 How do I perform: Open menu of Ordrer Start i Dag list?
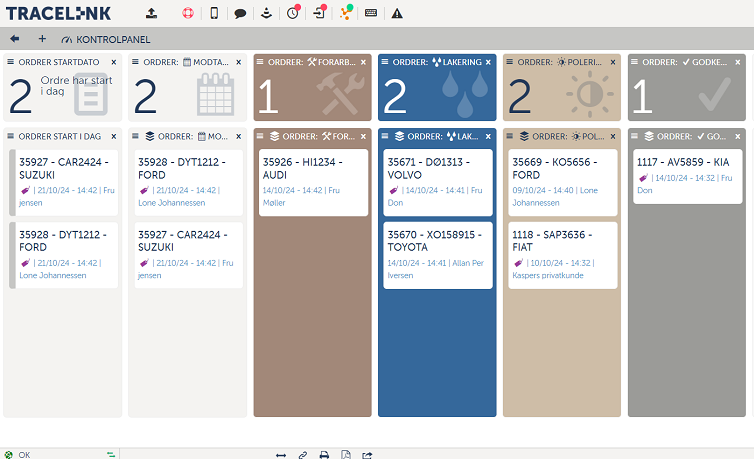(x=11, y=136)
